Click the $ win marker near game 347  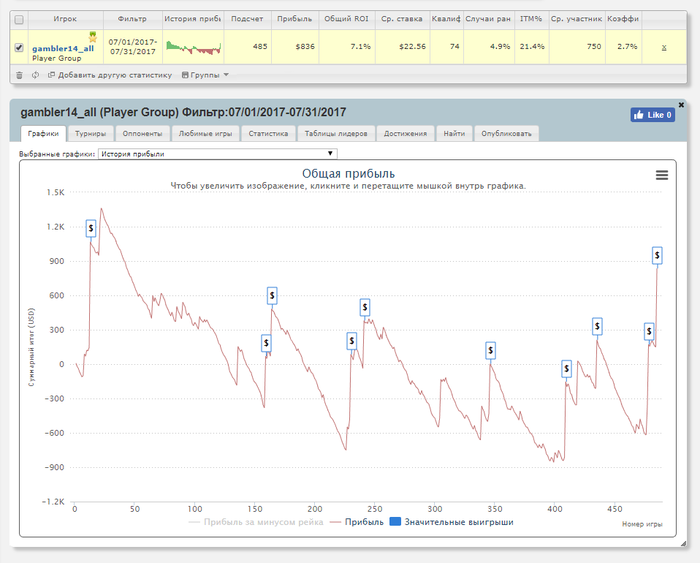[x=491, y=351]
